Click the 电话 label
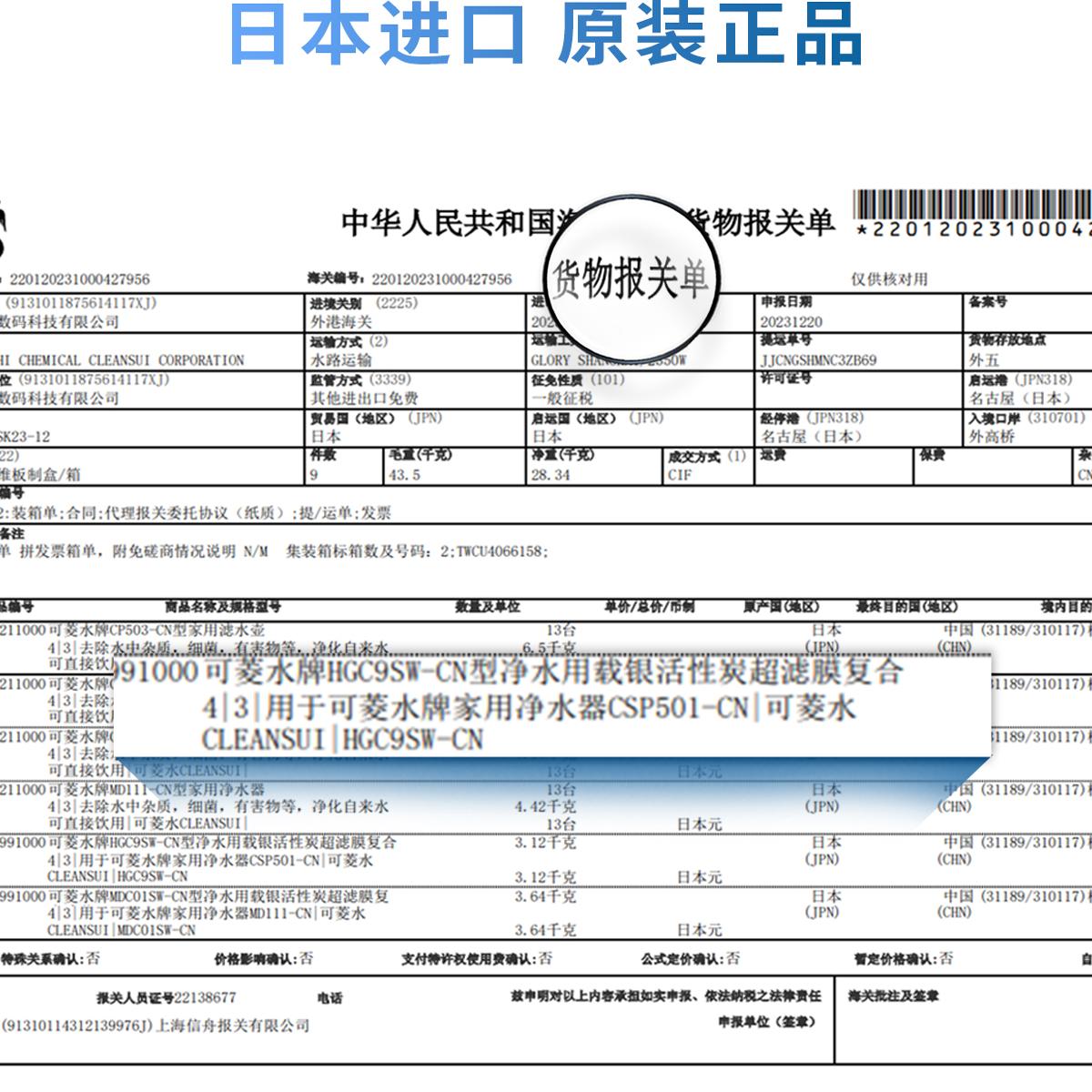 (x=329, y=997)
